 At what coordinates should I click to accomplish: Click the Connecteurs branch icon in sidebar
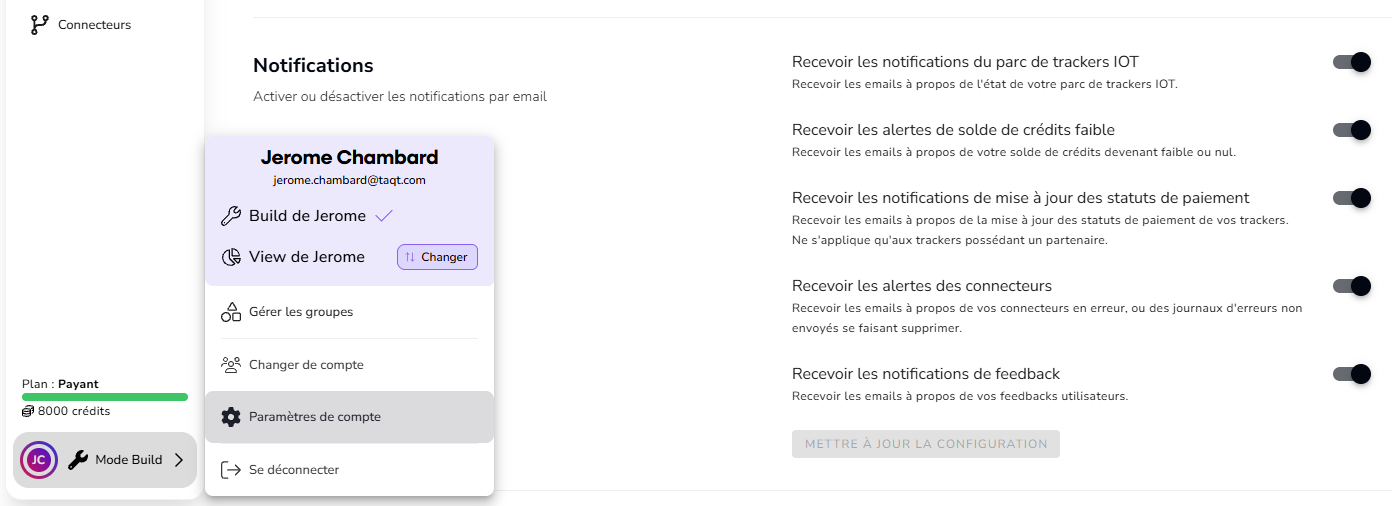pos(40,25)
